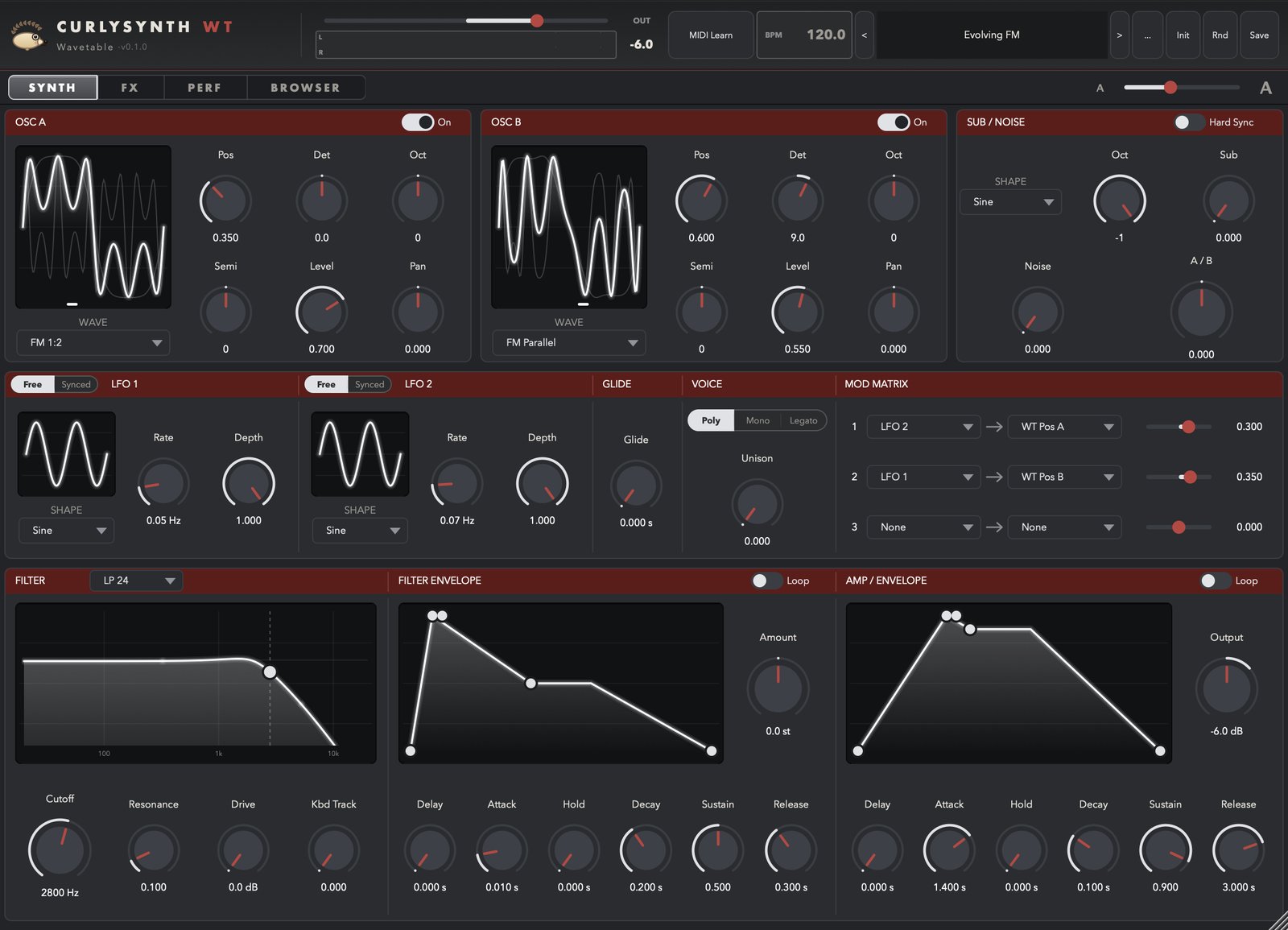Click the Amp Envelope Output knob

click(x=1226, y=687)
